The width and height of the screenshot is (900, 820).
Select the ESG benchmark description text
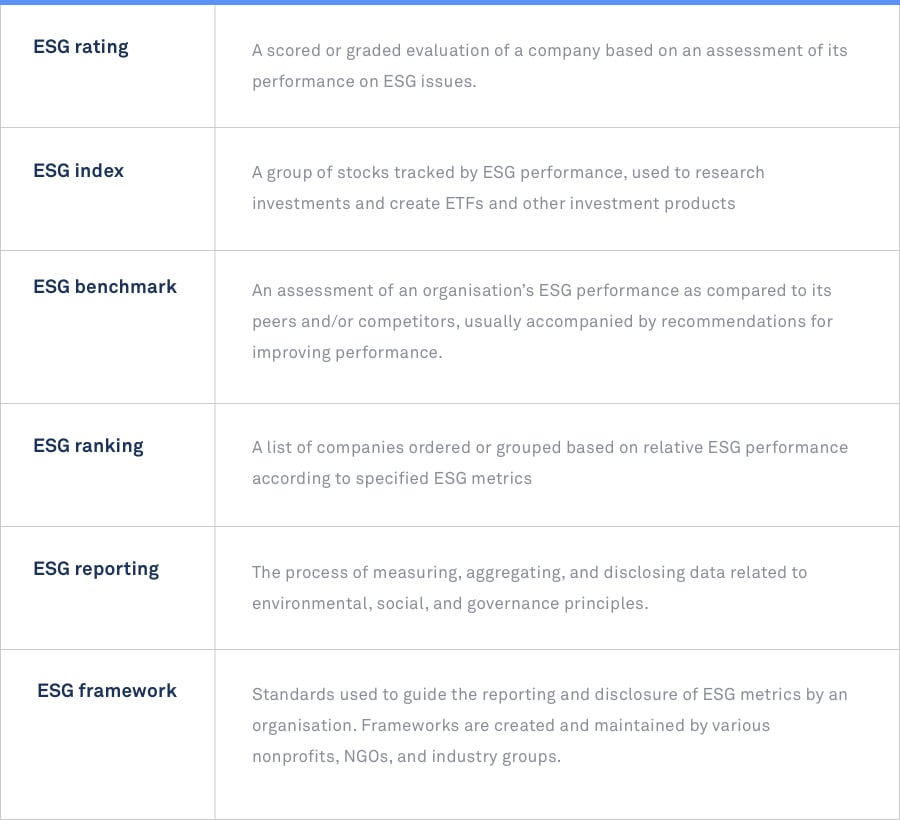[x=542, y=321]
